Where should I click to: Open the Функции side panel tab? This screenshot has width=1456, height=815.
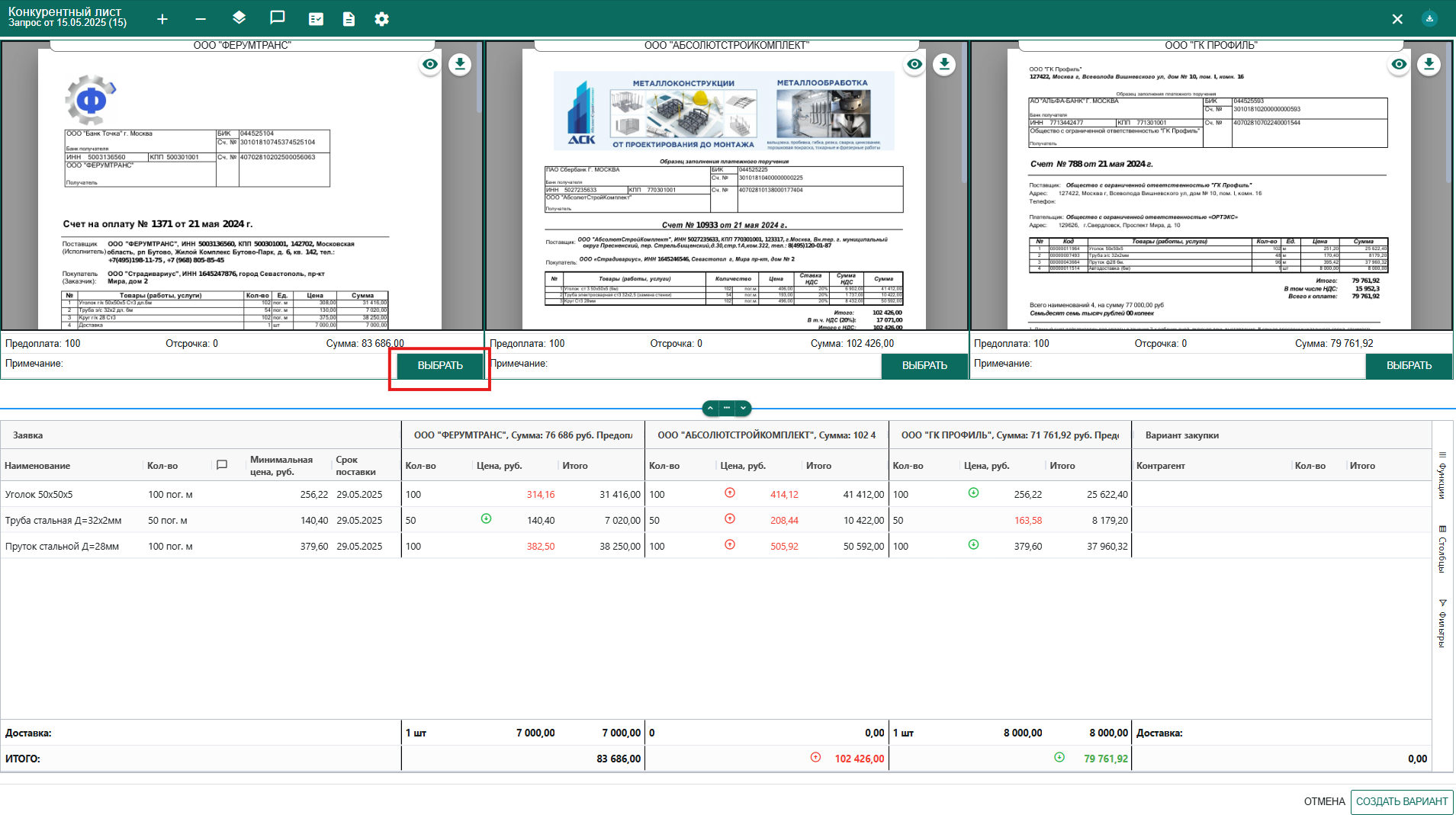(x=1442, y=475)
